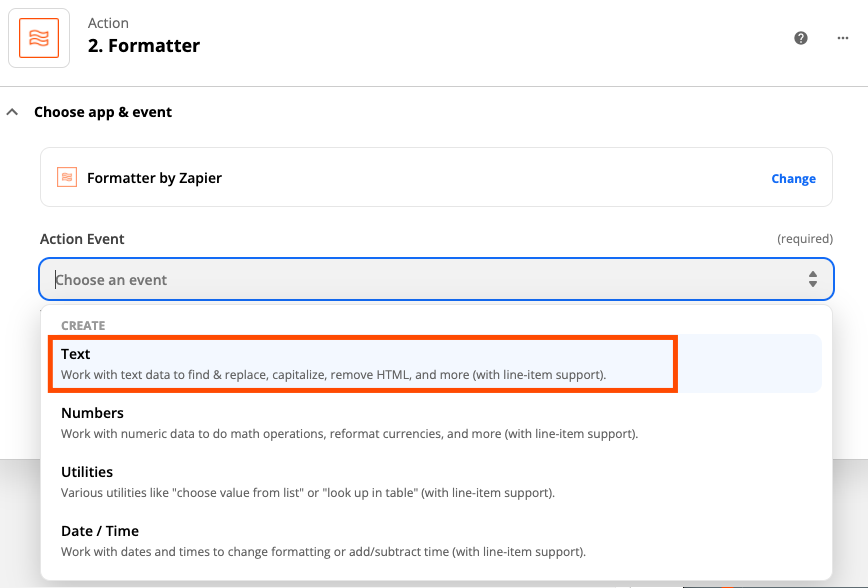Select the Text event option
This screenshot has width=868, height=588.
click(x=76, y=354)
